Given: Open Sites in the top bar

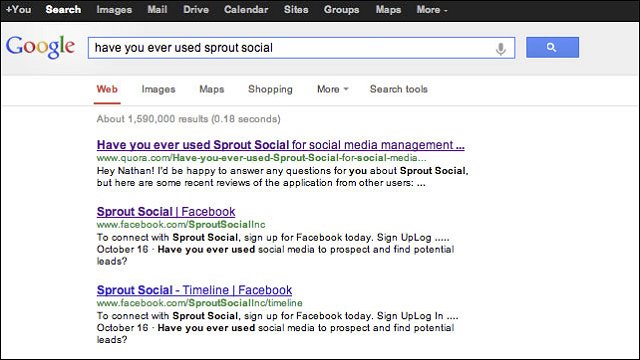Looking at the screenshot, I should click(x=296, y=9).
